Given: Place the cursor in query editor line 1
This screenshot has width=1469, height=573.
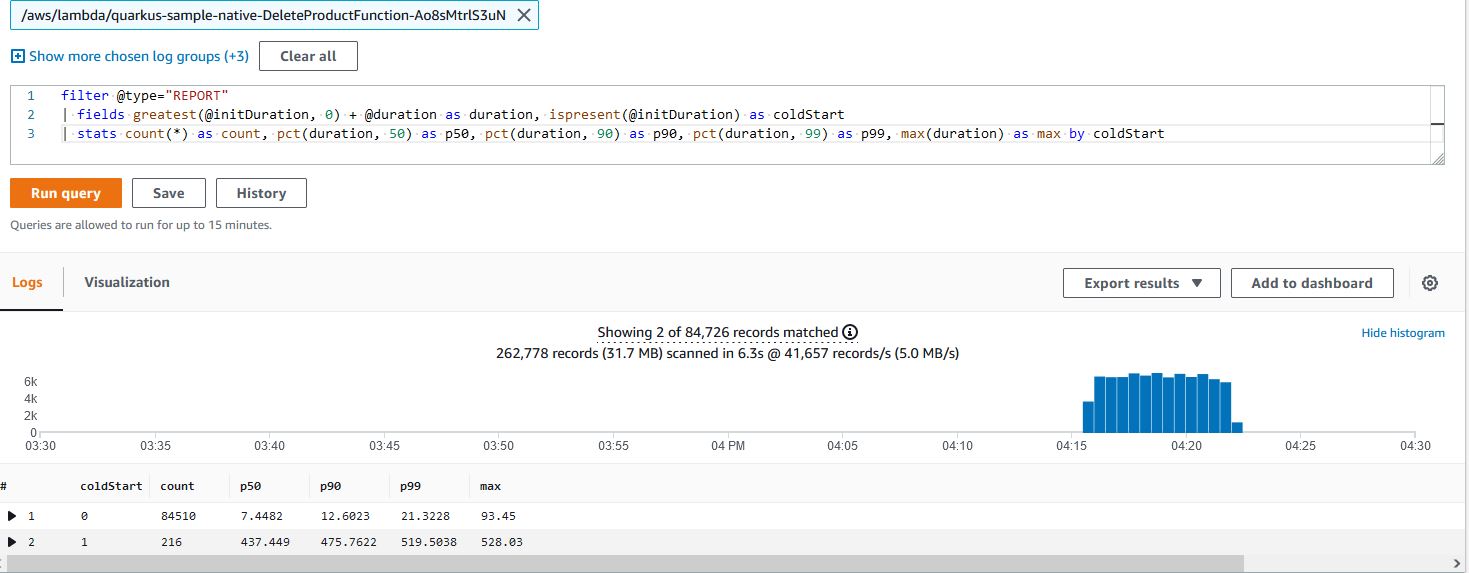Looking at the screenshot, I should (x=145, y=96).
